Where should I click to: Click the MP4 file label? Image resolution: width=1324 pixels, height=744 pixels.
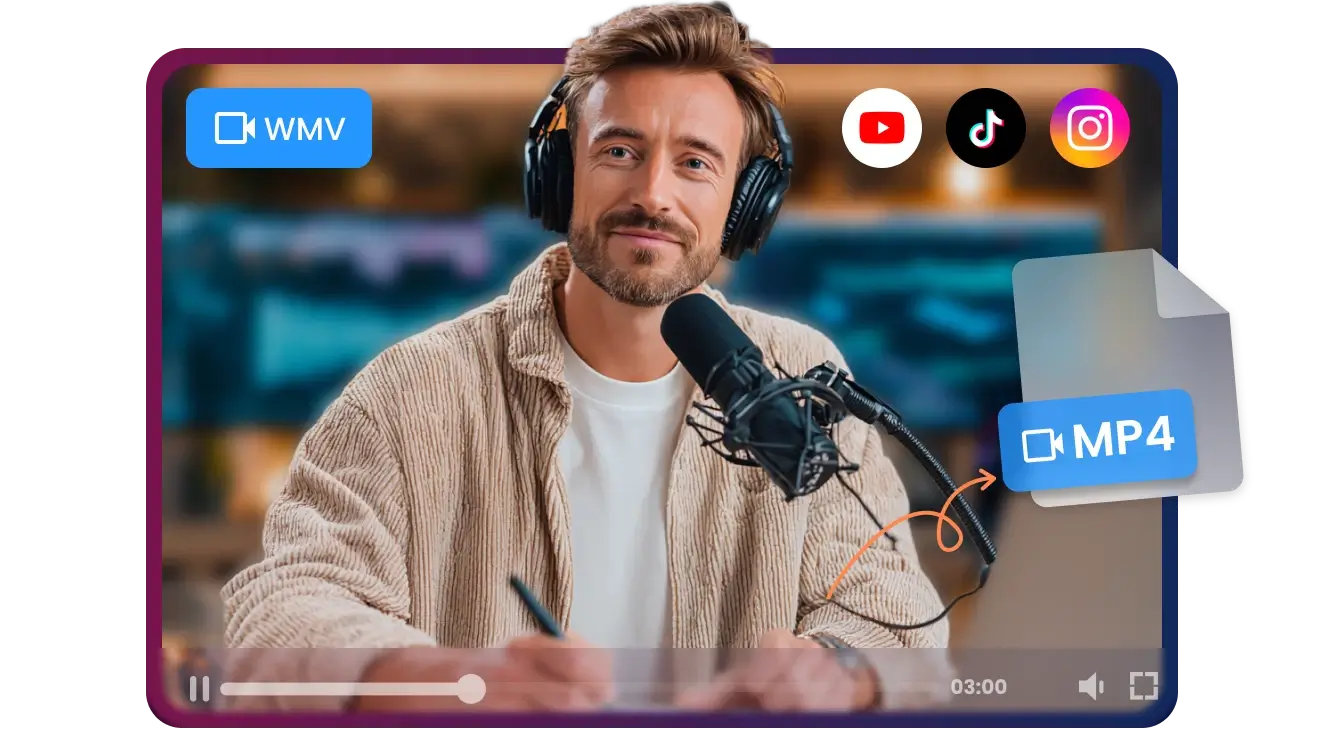[1099, 440]
